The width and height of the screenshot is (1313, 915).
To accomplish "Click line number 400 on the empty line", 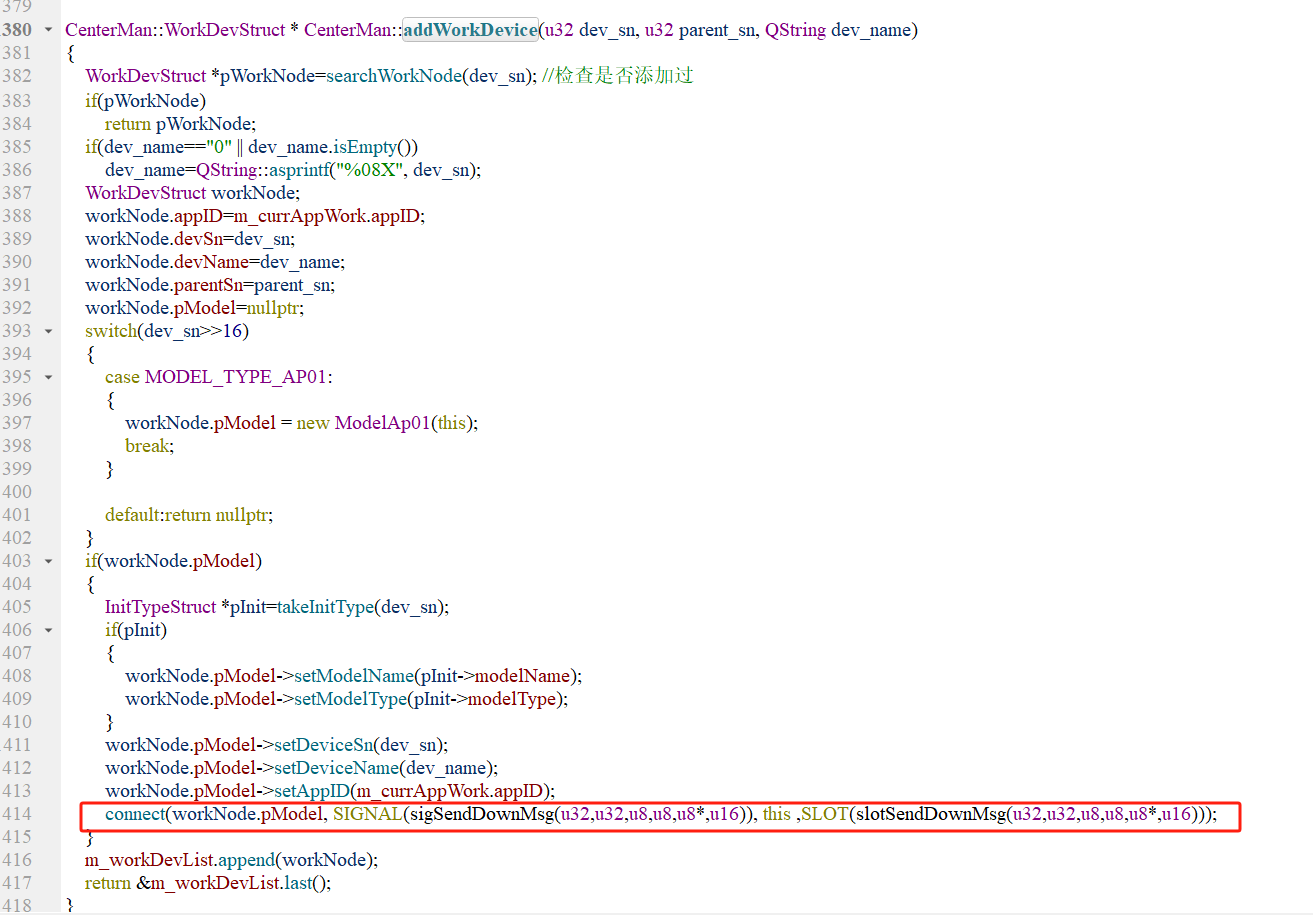I will pos(17,492).
